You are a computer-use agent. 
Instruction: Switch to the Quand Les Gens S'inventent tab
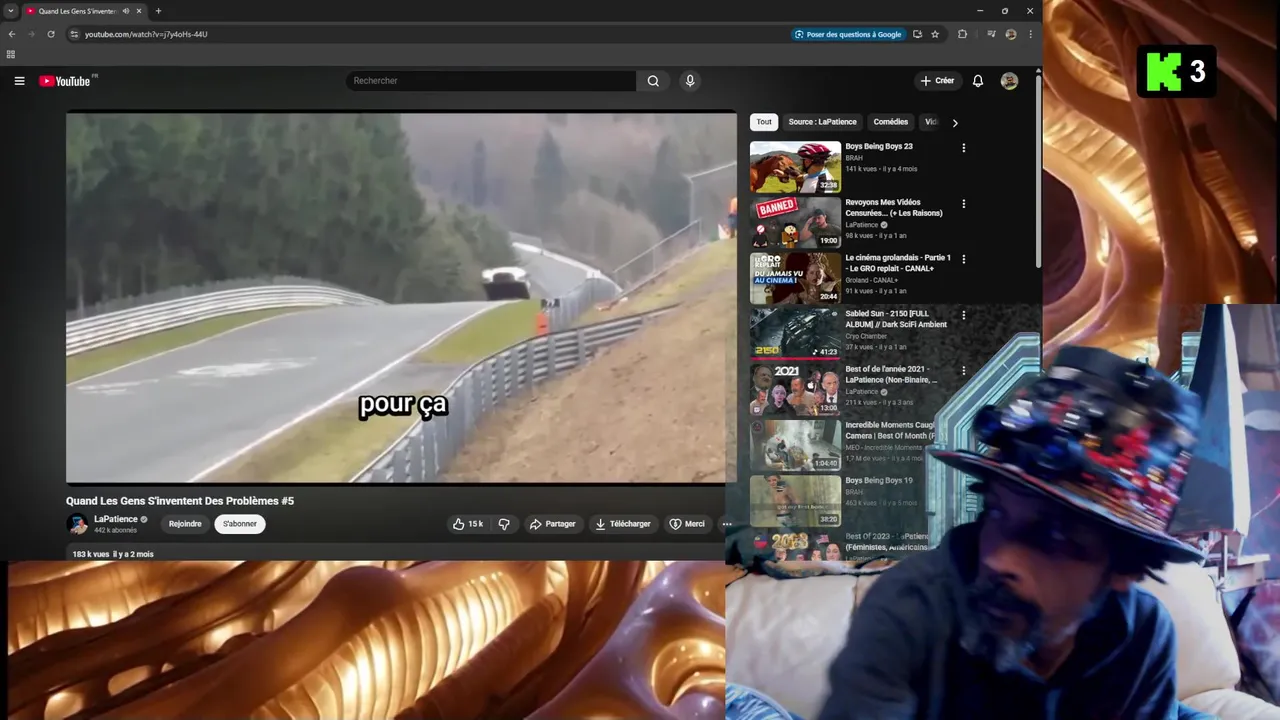point(75,11)
